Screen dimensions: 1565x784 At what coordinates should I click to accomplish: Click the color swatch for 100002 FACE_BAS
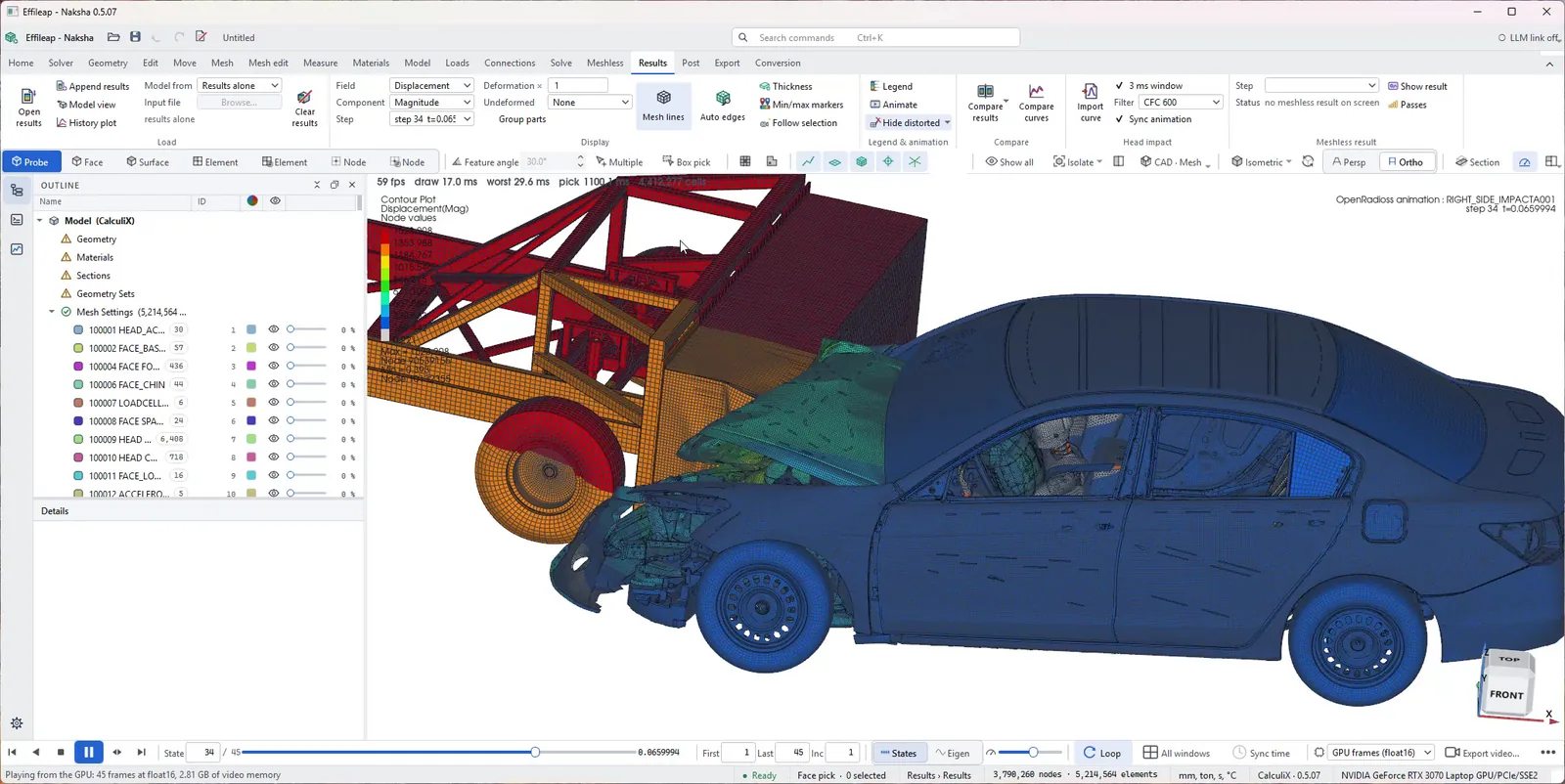pyautogui.click(x=251, y=348)
